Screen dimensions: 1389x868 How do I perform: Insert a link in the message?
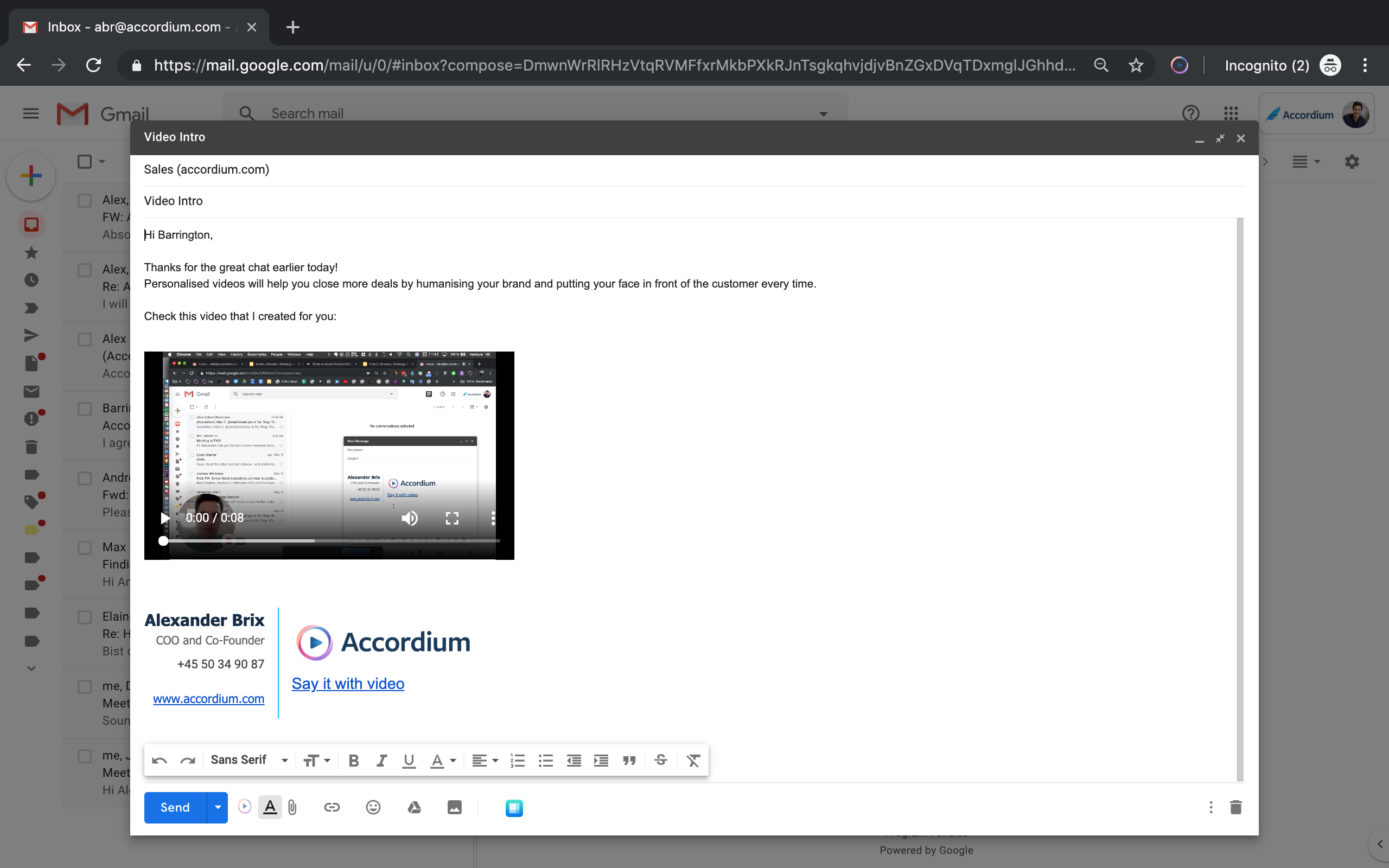pyautogui.click(x=332, y=808)
